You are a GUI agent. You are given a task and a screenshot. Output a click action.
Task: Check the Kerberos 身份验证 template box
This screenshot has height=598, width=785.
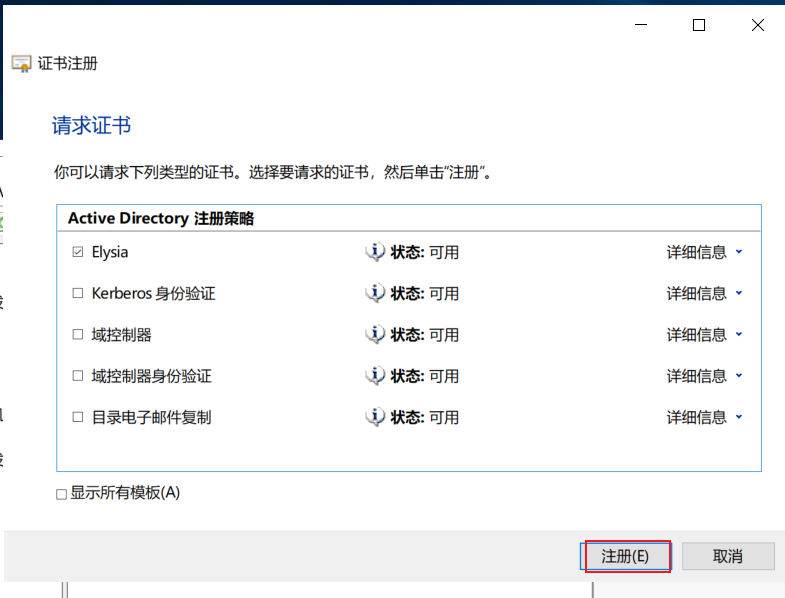click(x=78, y=293)
